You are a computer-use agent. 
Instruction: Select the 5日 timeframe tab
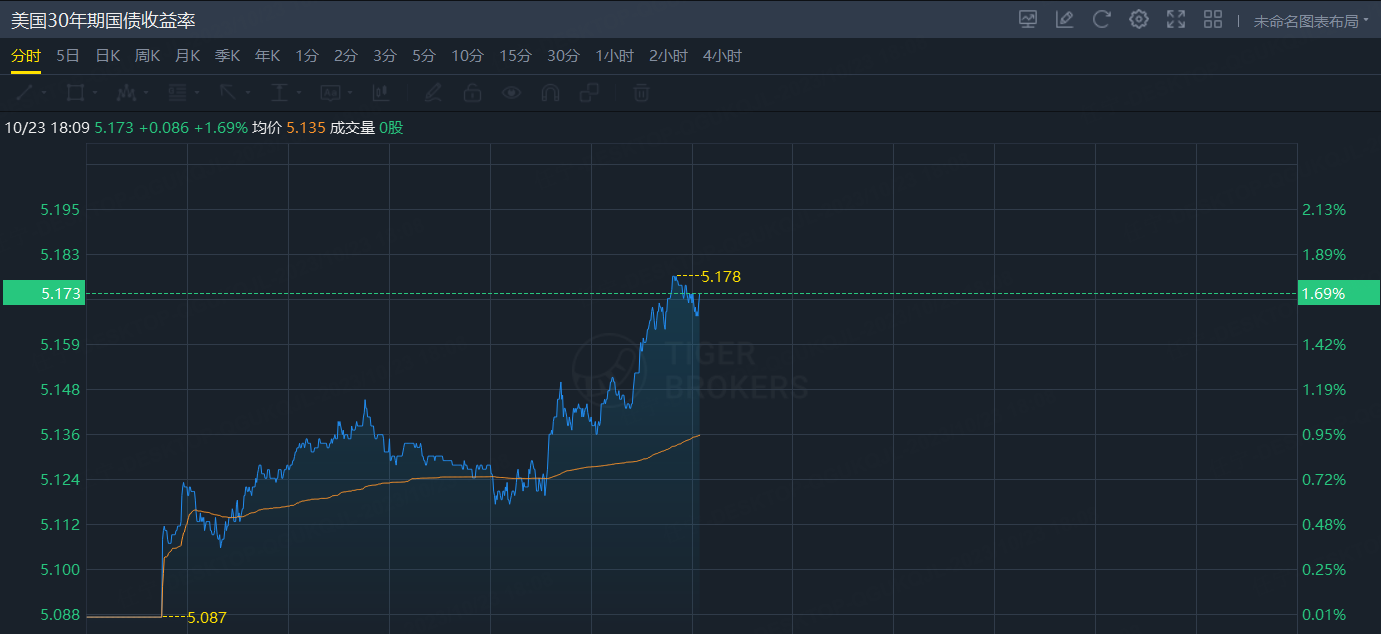68,56
